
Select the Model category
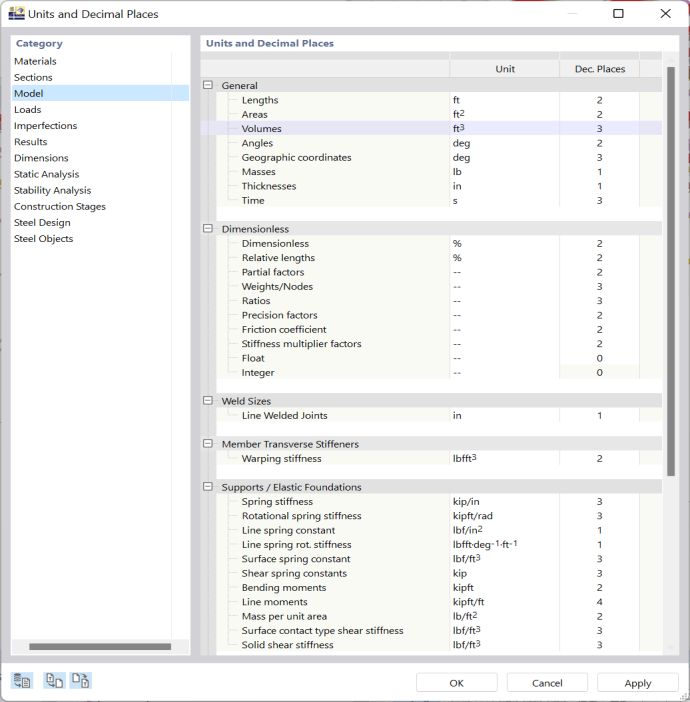(100, 93)
